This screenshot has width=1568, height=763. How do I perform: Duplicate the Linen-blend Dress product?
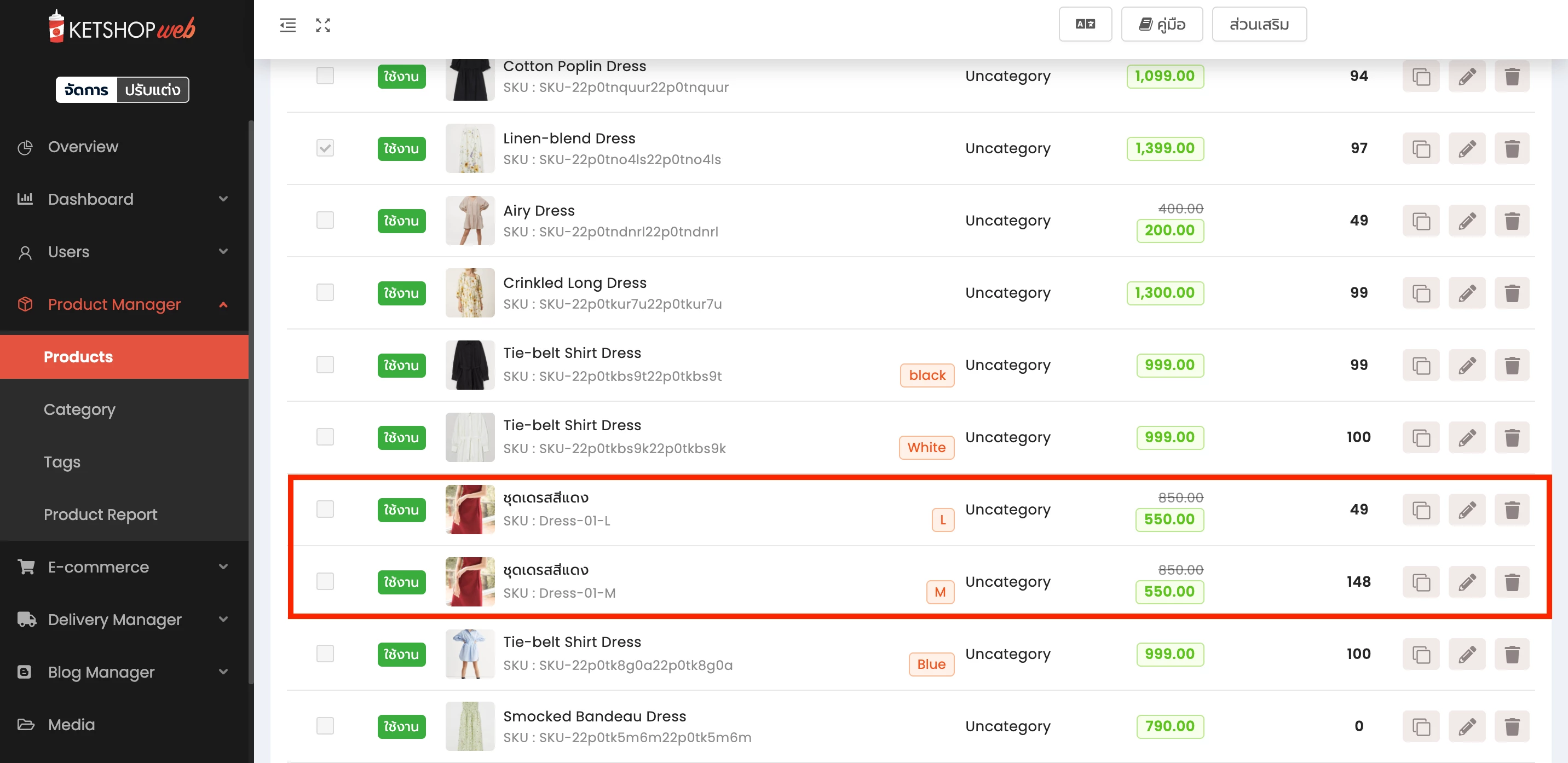pos(1420,148)
